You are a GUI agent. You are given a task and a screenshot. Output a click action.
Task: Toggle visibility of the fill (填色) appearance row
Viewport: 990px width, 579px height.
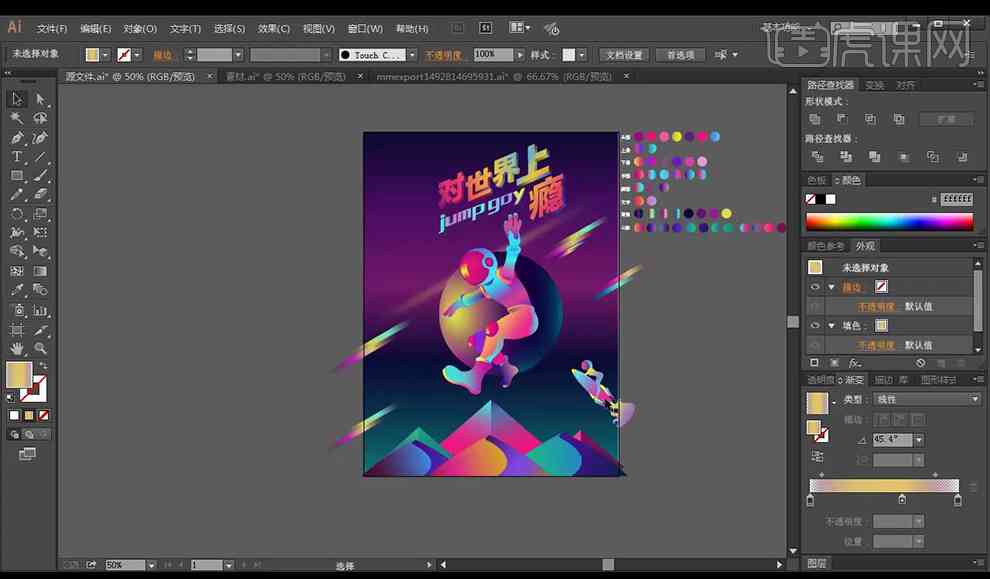(814, 325)
